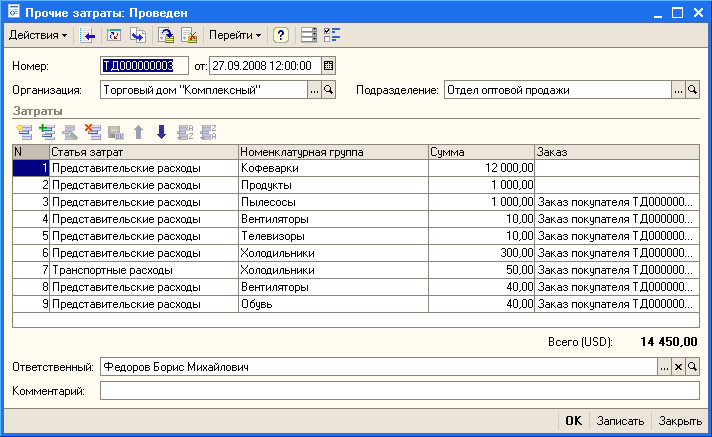Open selection list for Организация with ellipsis button
Viewport: 712px width, 437px height.
point(314,90)
